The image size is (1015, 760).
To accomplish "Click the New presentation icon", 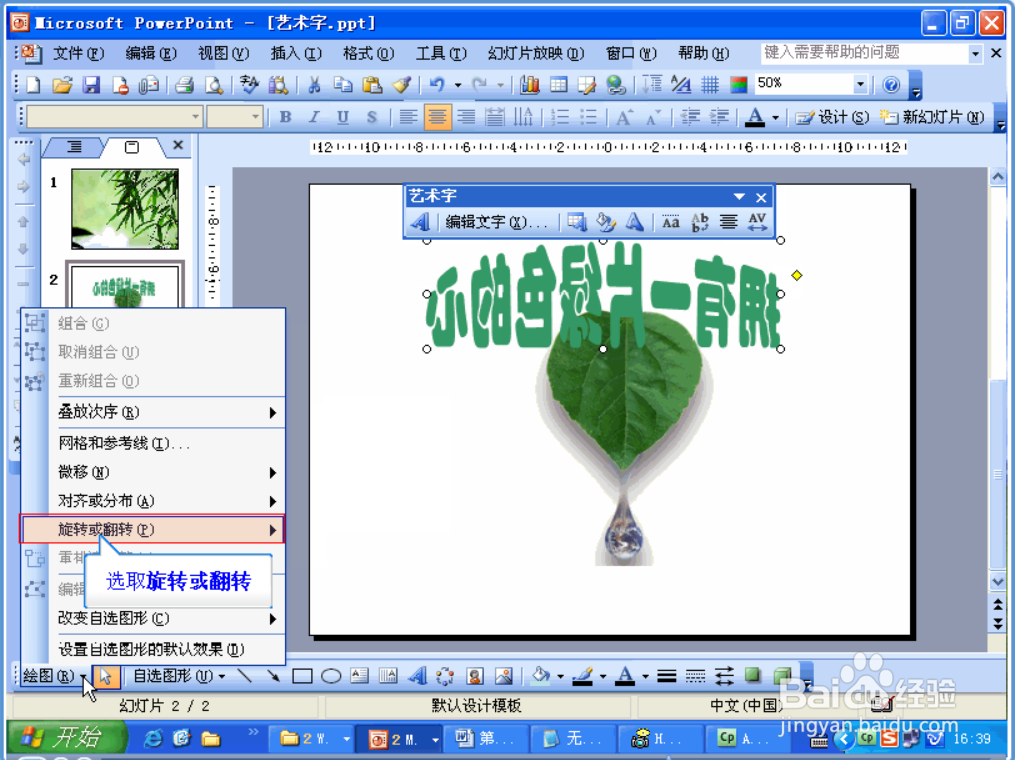I will coord(33,85).
